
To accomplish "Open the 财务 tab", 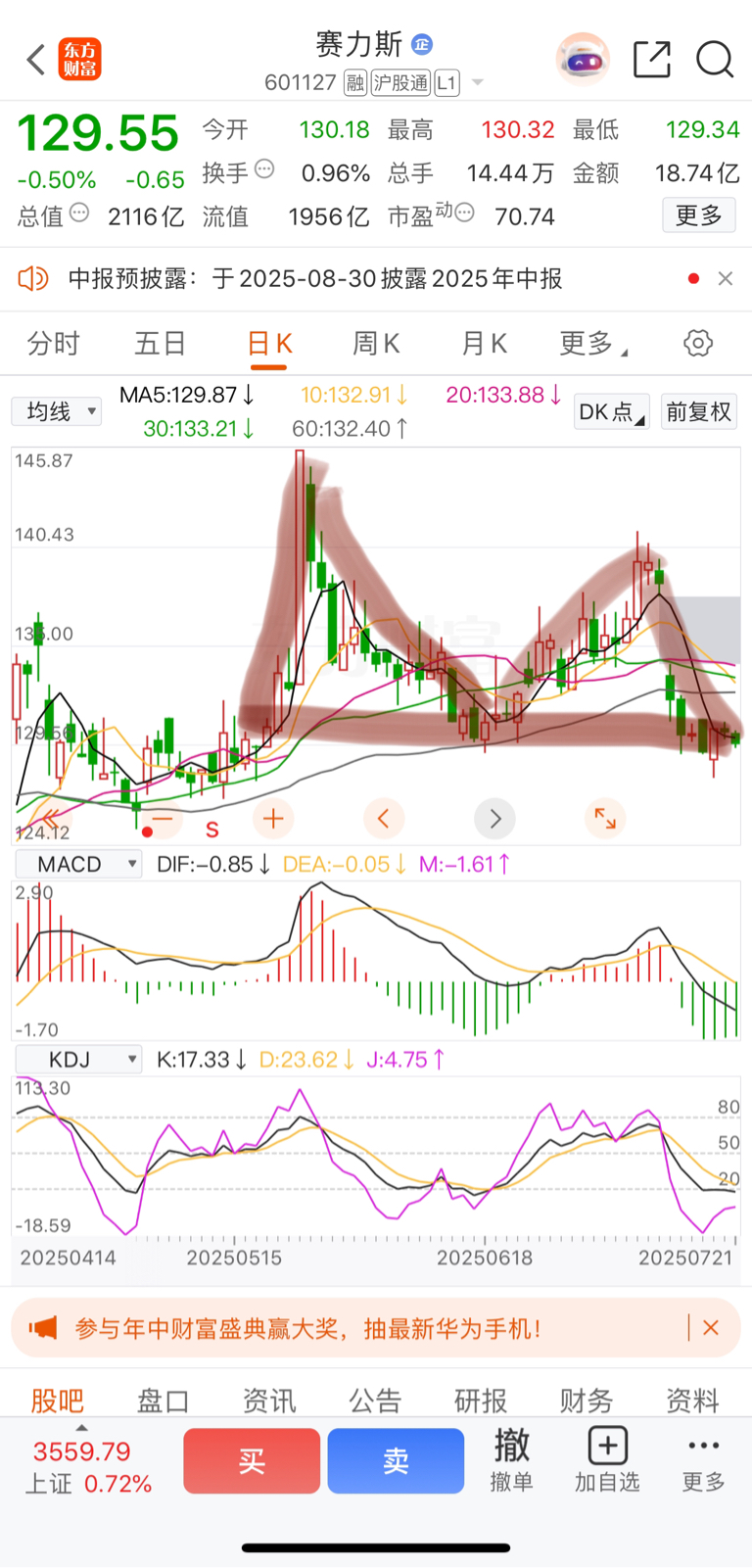I will (587, 1401).
